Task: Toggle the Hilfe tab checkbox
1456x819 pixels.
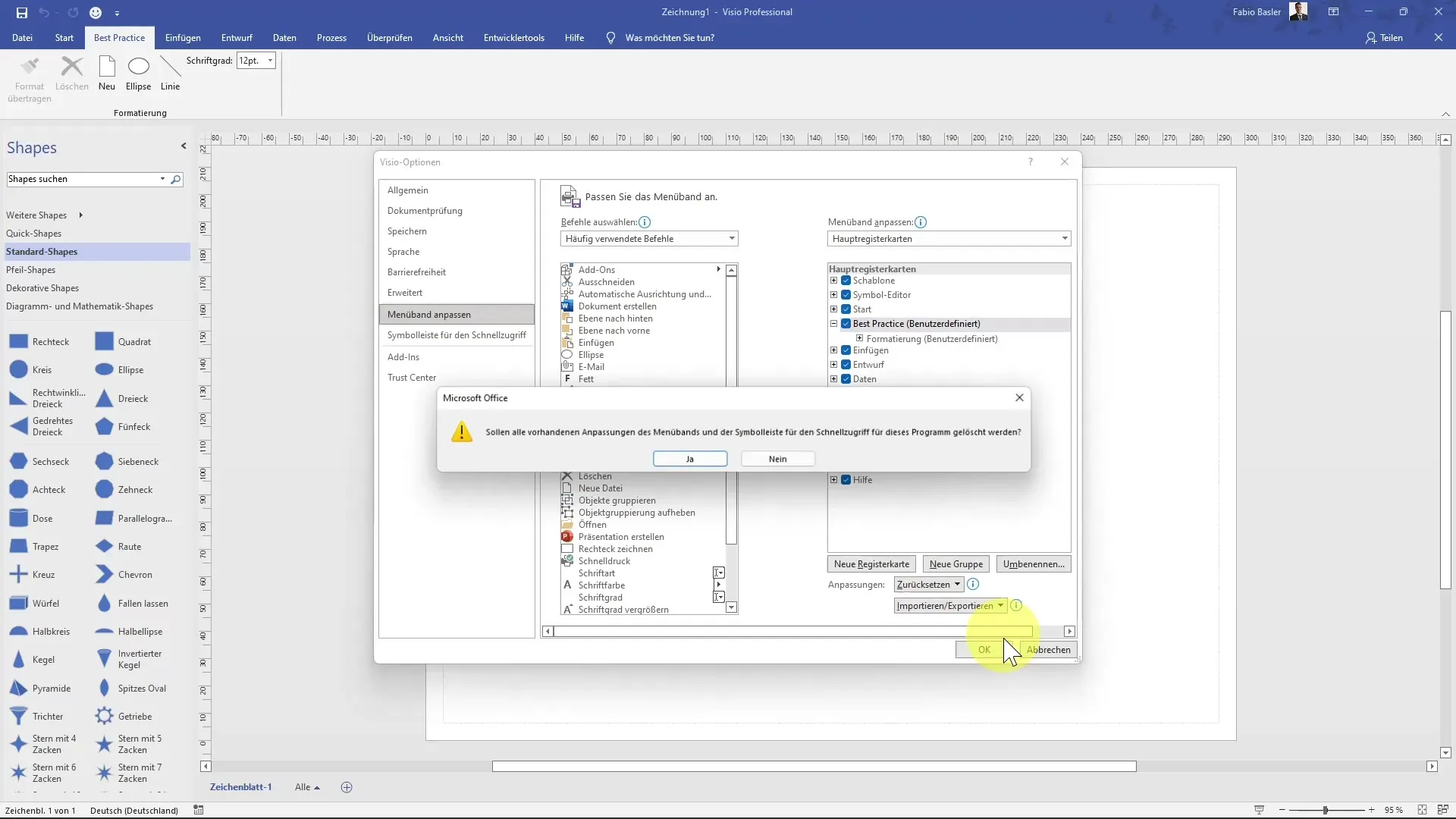Action: pyautogui.click(x=846, y=480)
